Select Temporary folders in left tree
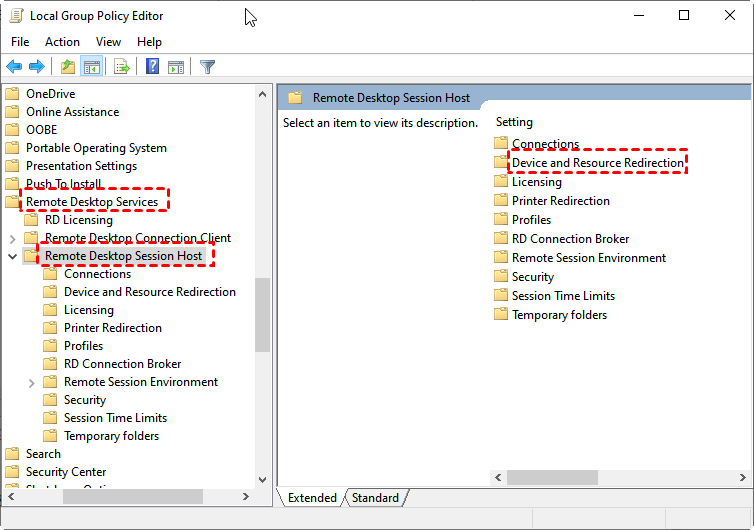This screenshot has height=530, width=754. (112, 436)
